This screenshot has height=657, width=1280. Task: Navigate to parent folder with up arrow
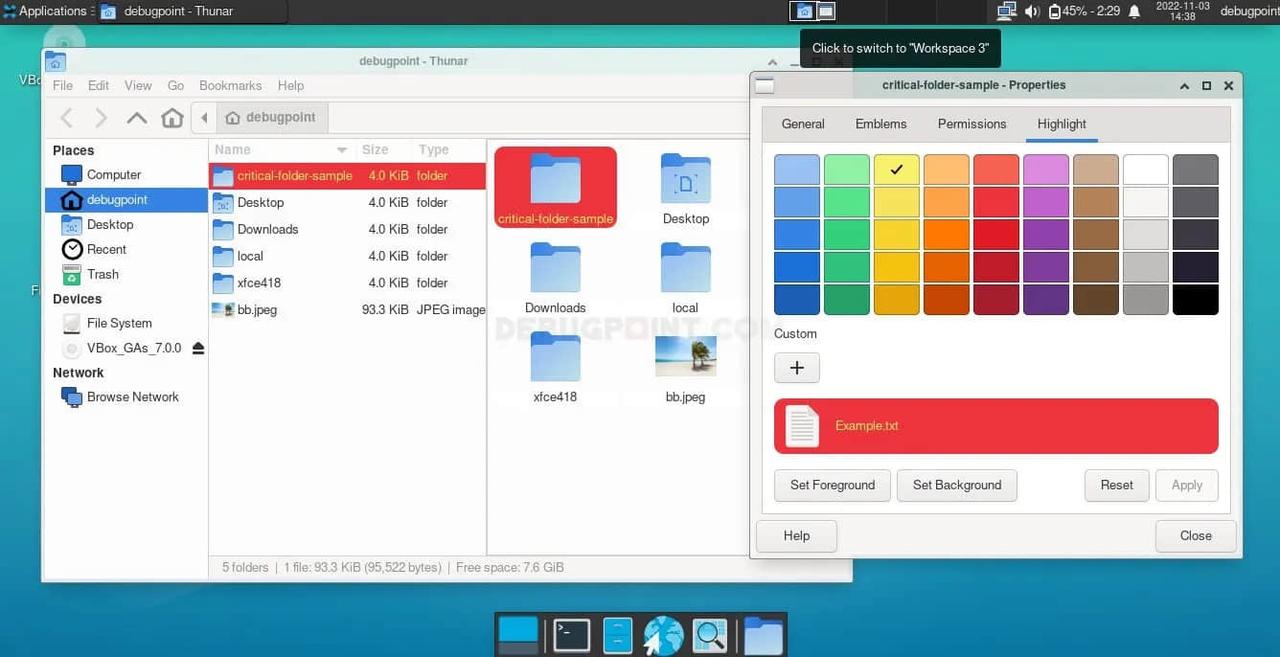137,118
